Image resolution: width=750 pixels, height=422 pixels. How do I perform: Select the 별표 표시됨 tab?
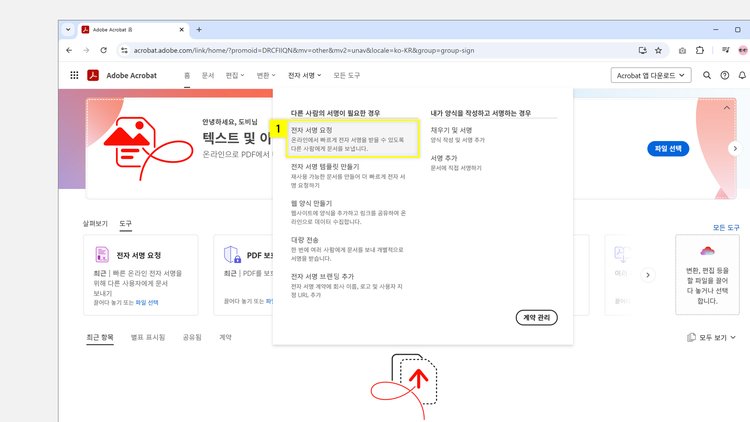point(148,337)
